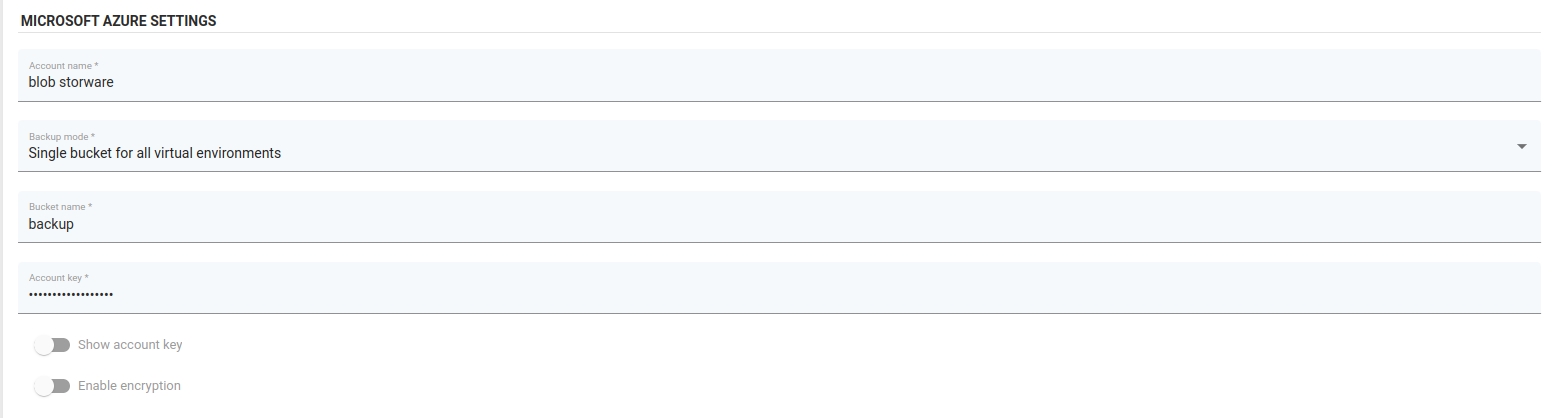Click the "Enable encryption" label text
Image resolution: width=1553 pixels, height=418 pixels.
click(129, 386)
